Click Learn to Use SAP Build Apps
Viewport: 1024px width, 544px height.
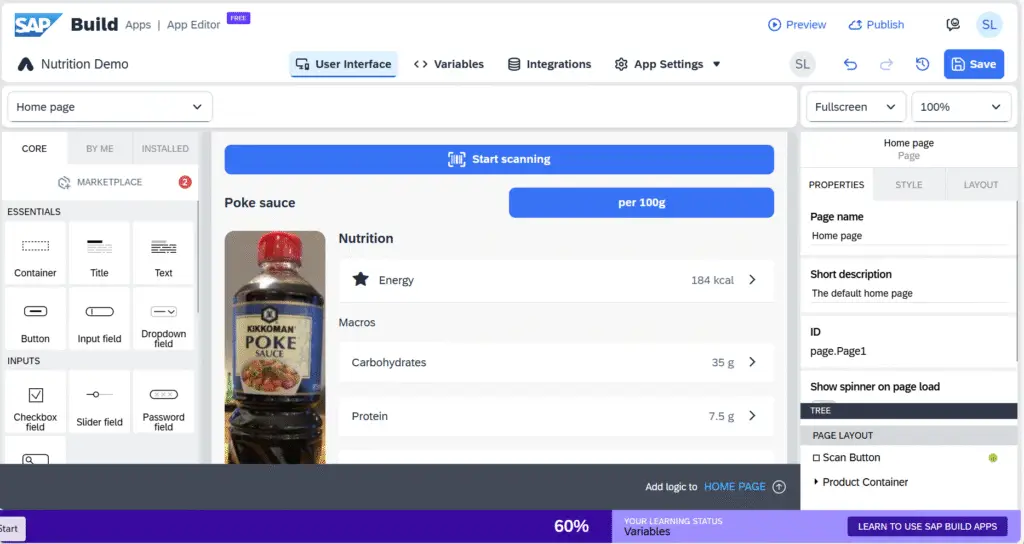point(927,526)
